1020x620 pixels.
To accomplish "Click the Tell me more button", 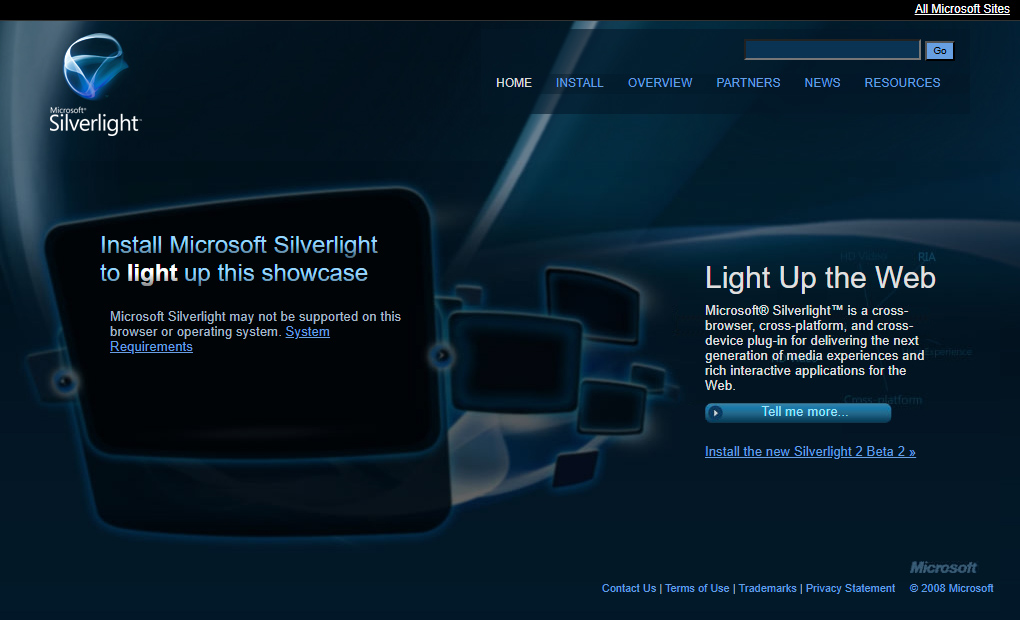I will 798,412.
